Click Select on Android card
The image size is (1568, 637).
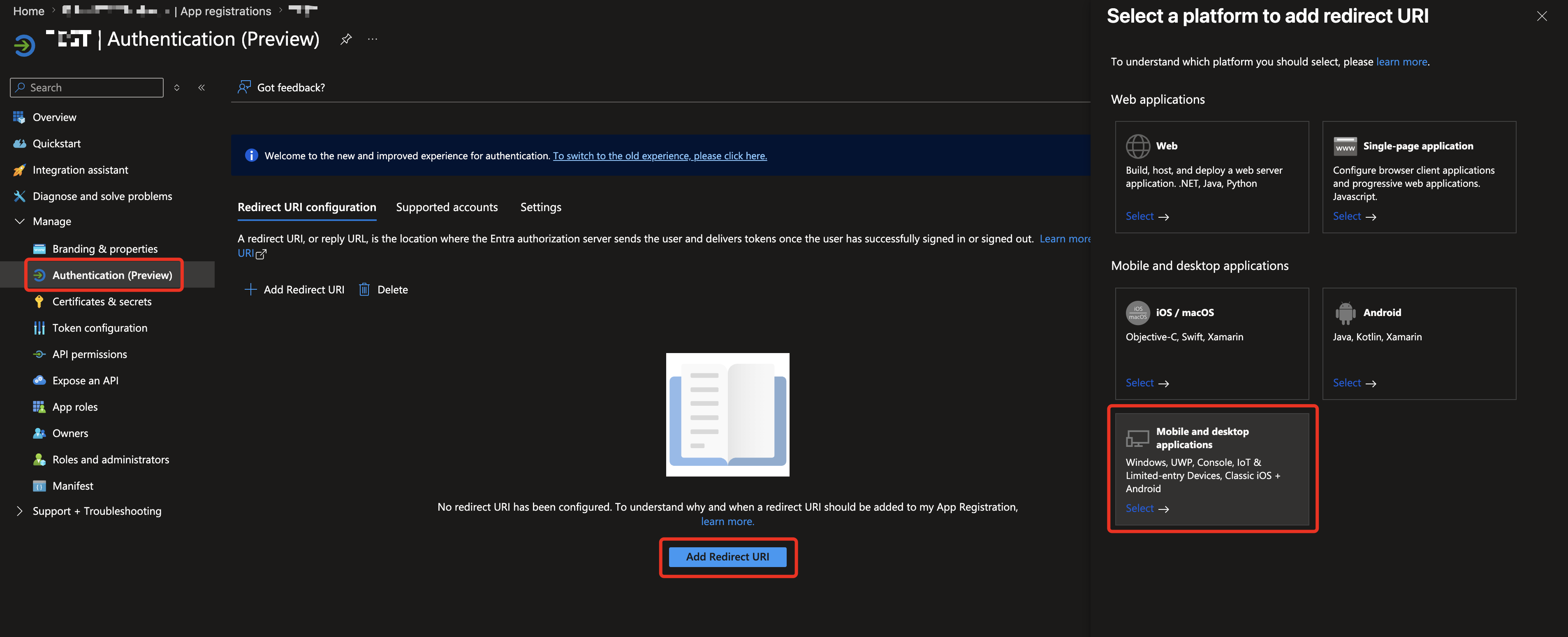[1354, 382]
